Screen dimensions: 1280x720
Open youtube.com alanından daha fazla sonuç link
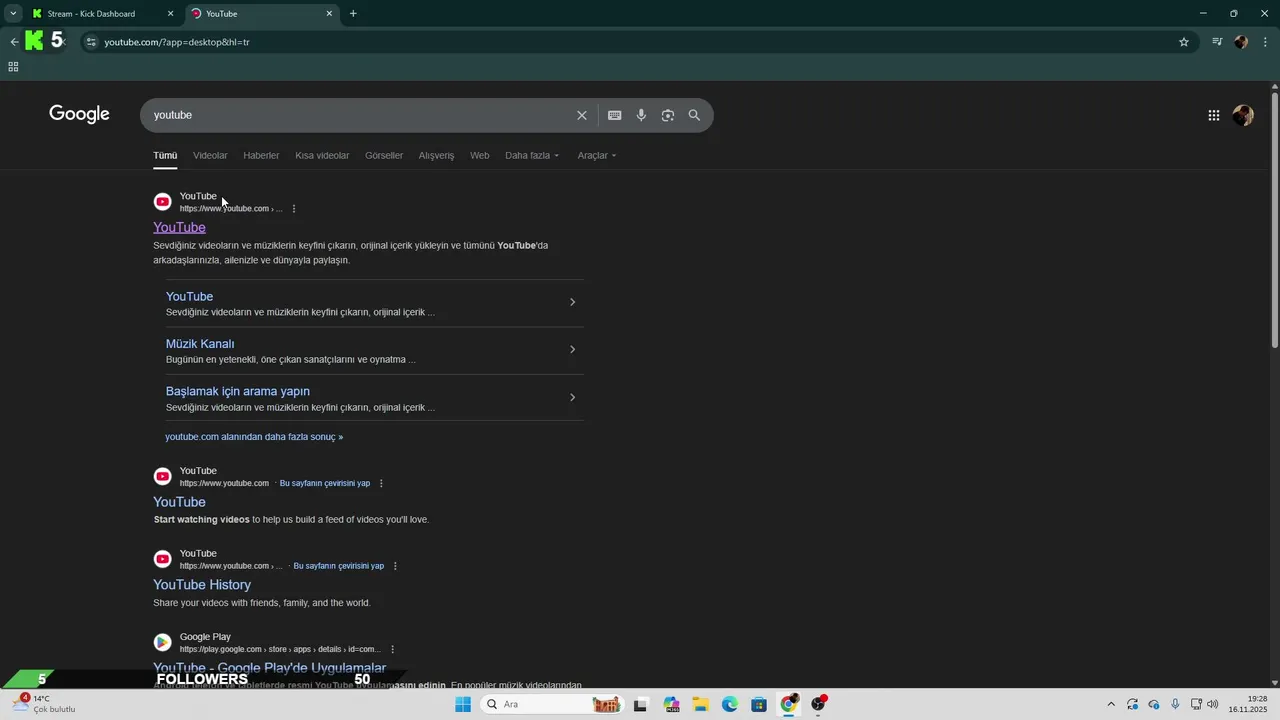(x=254, y=437)
